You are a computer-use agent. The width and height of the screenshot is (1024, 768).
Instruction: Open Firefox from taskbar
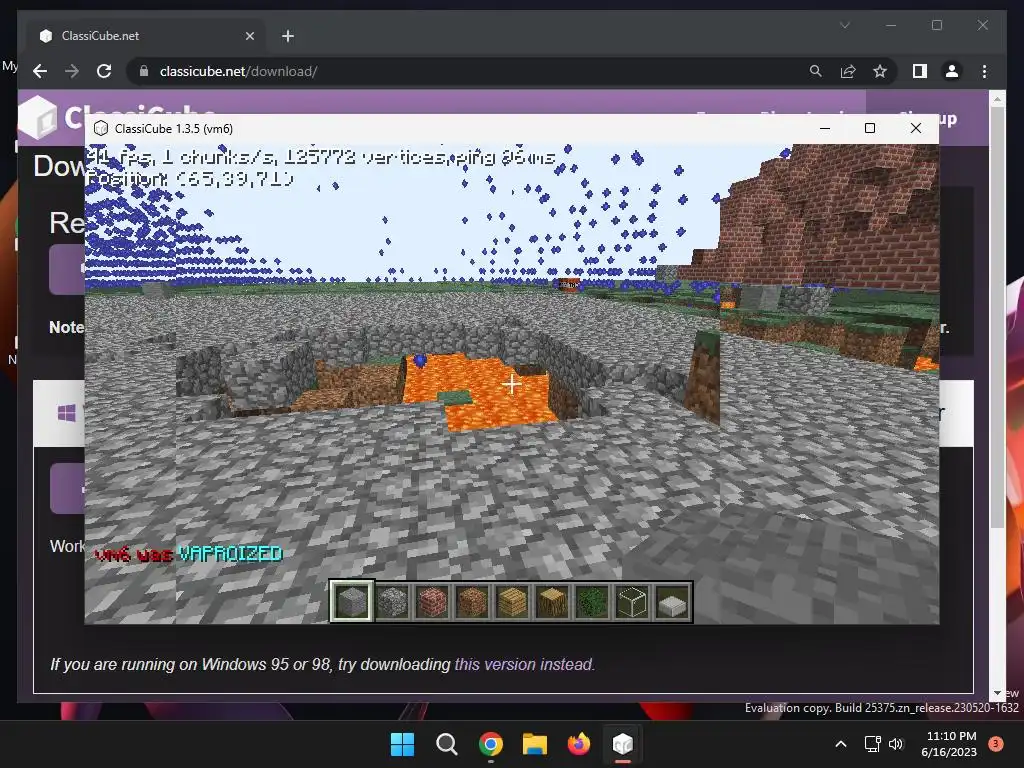click(579, 744)
